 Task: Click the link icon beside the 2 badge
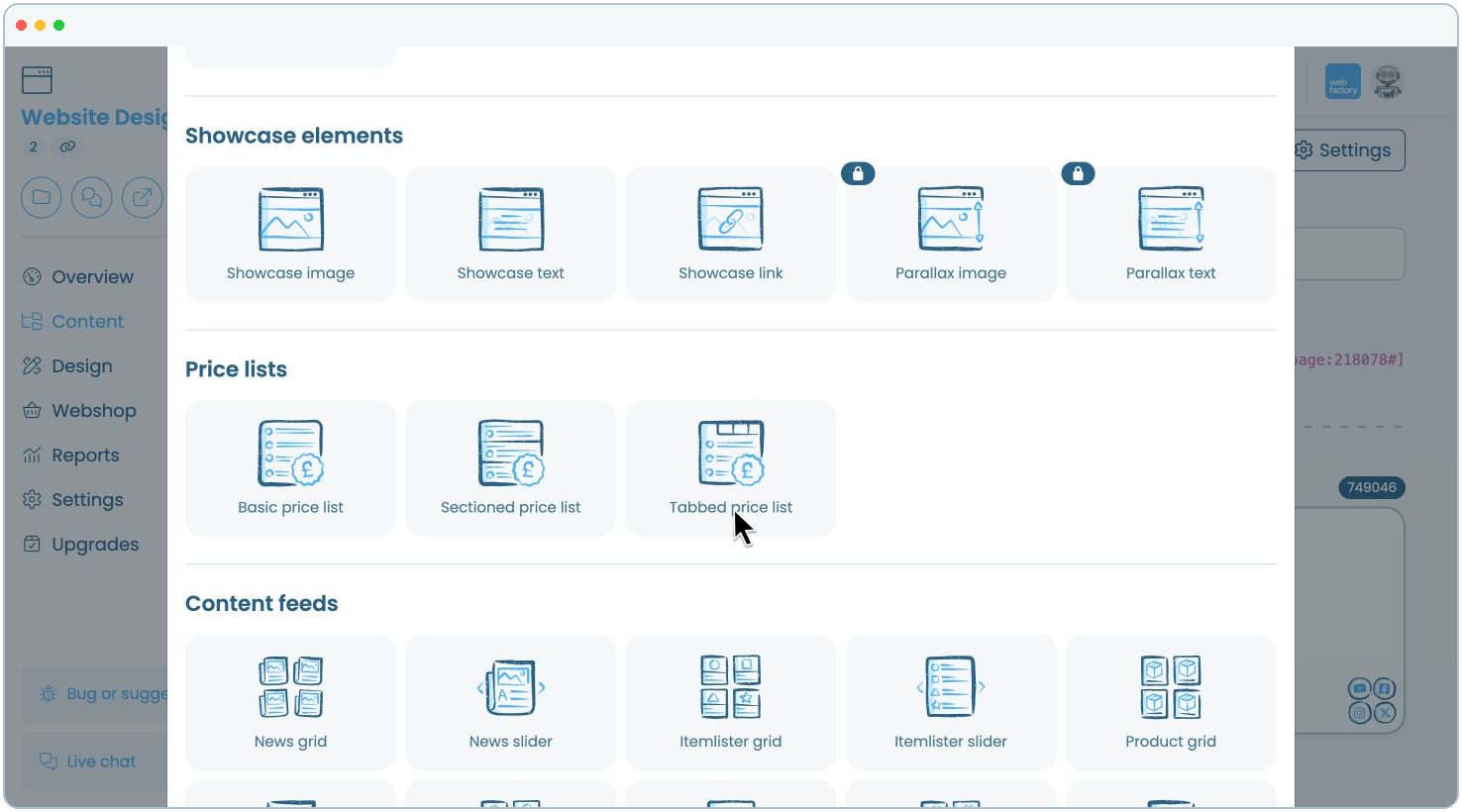tap(67, 147)
